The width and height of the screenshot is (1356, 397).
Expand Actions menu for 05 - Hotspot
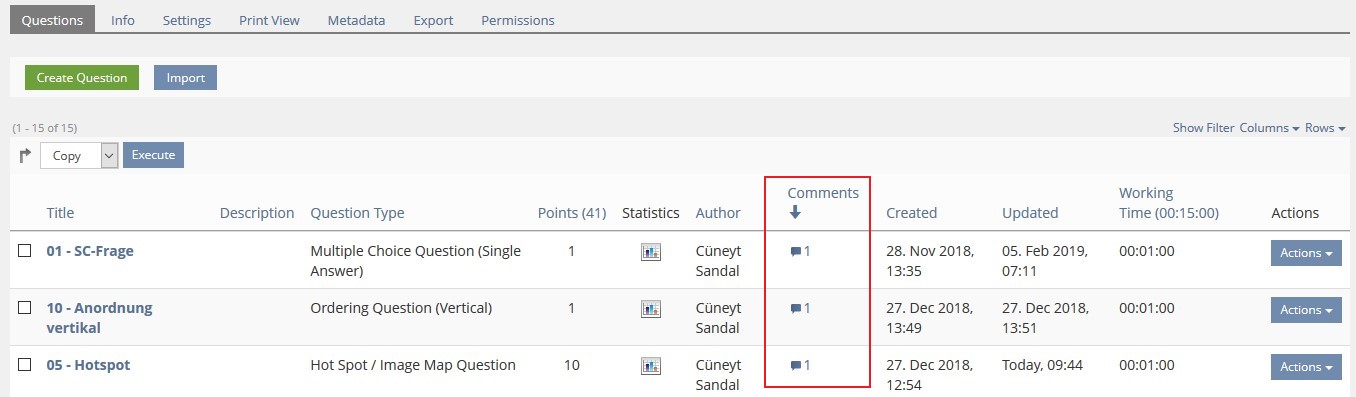(x=1306, y=367)
